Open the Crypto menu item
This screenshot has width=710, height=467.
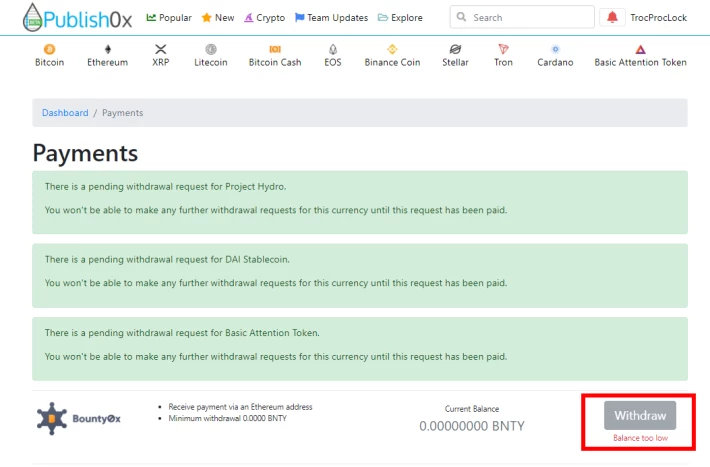coord(264,18)
